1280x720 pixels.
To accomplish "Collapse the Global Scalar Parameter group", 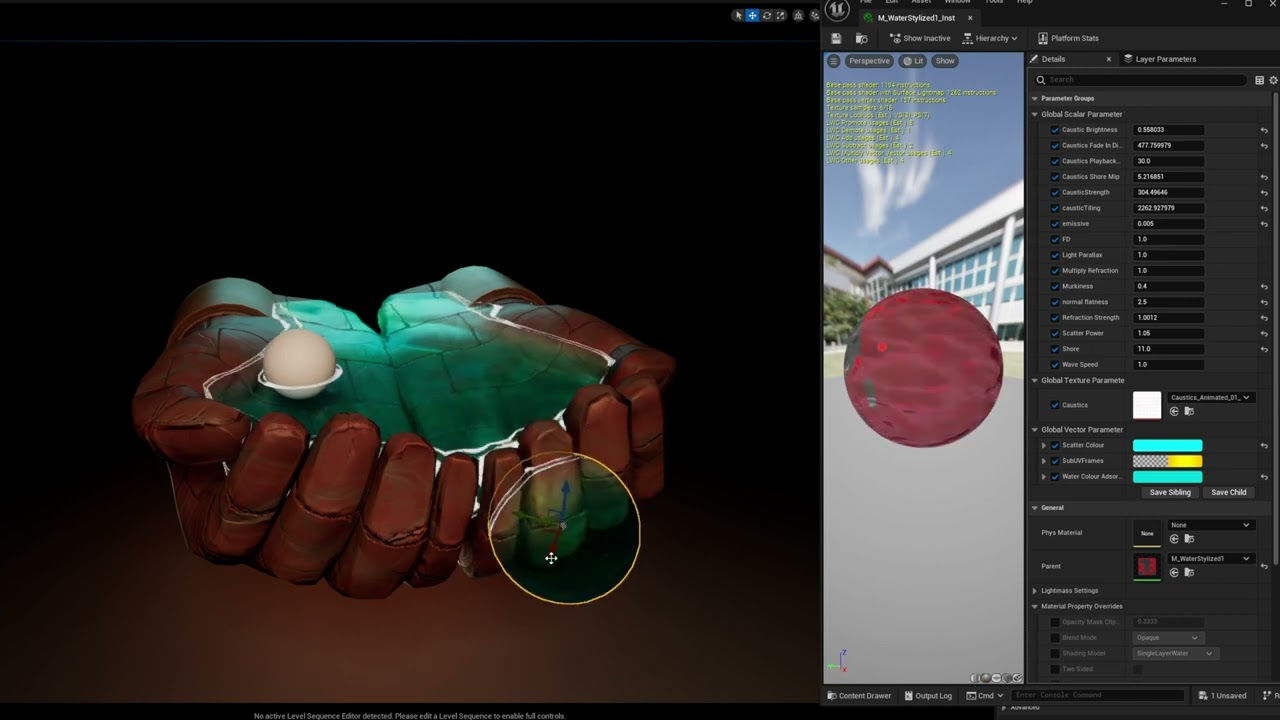I will point(1035,114).
